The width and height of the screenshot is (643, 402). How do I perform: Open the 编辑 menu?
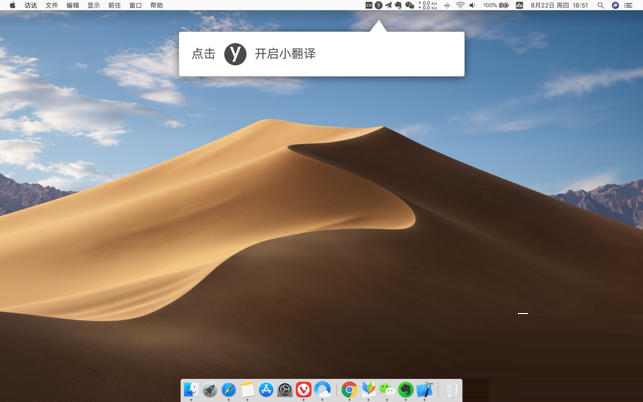click(x=72, y=5)
